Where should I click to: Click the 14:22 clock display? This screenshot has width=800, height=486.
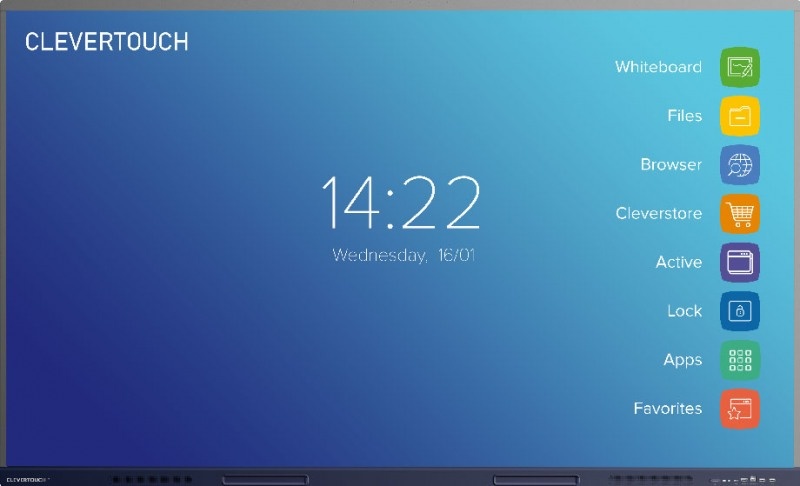click(401, 202)
